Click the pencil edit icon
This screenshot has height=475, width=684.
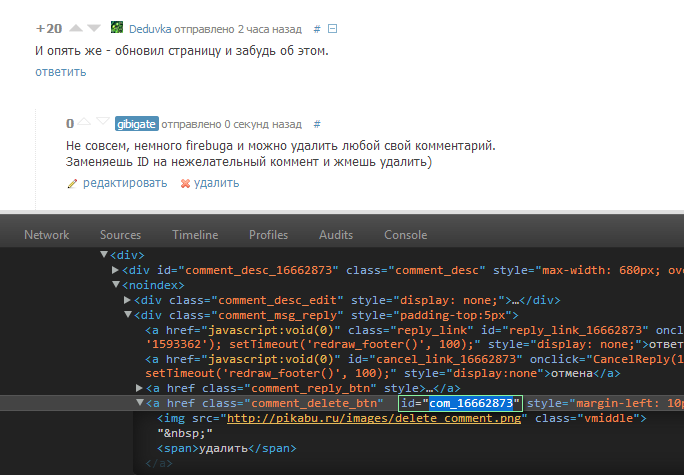(71, 183)
